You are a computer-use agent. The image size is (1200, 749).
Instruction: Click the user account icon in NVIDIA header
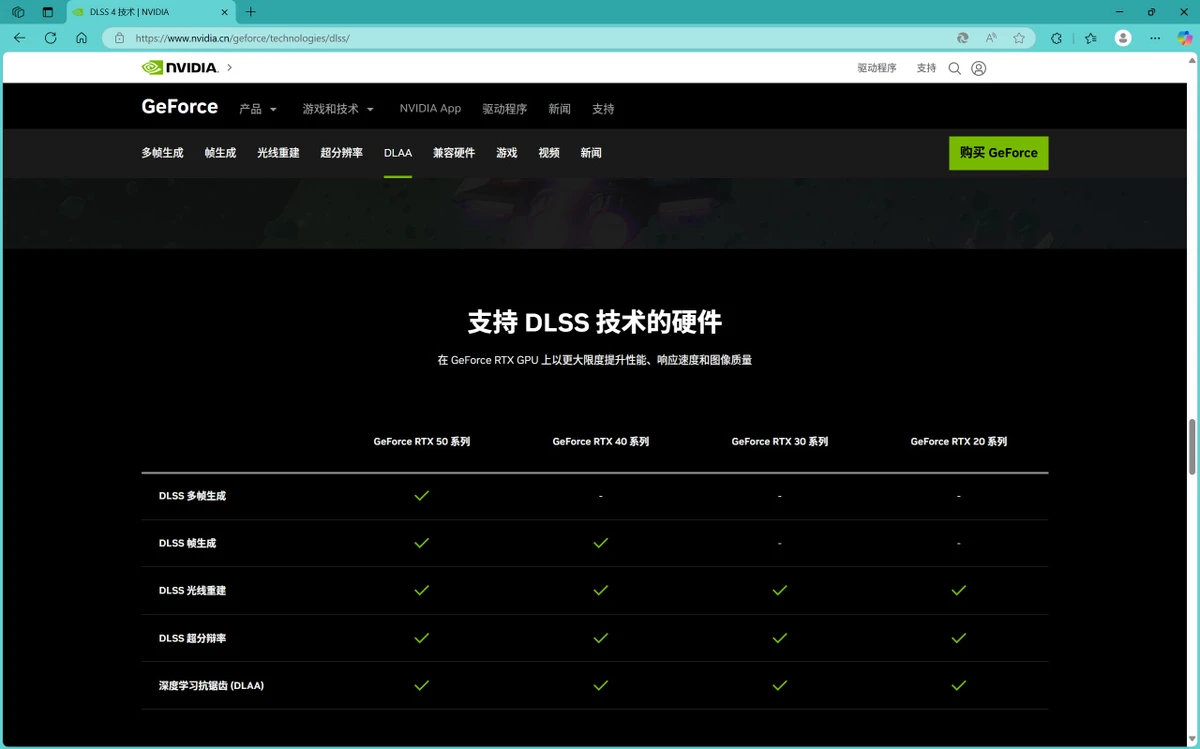[979, 68]
